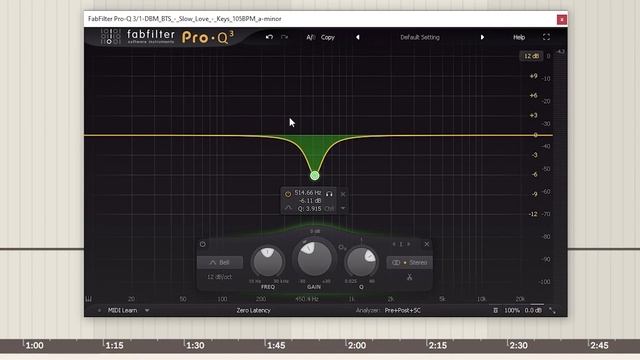Select the green EQ band dot
640x360 pixels.
pos(314,176)
